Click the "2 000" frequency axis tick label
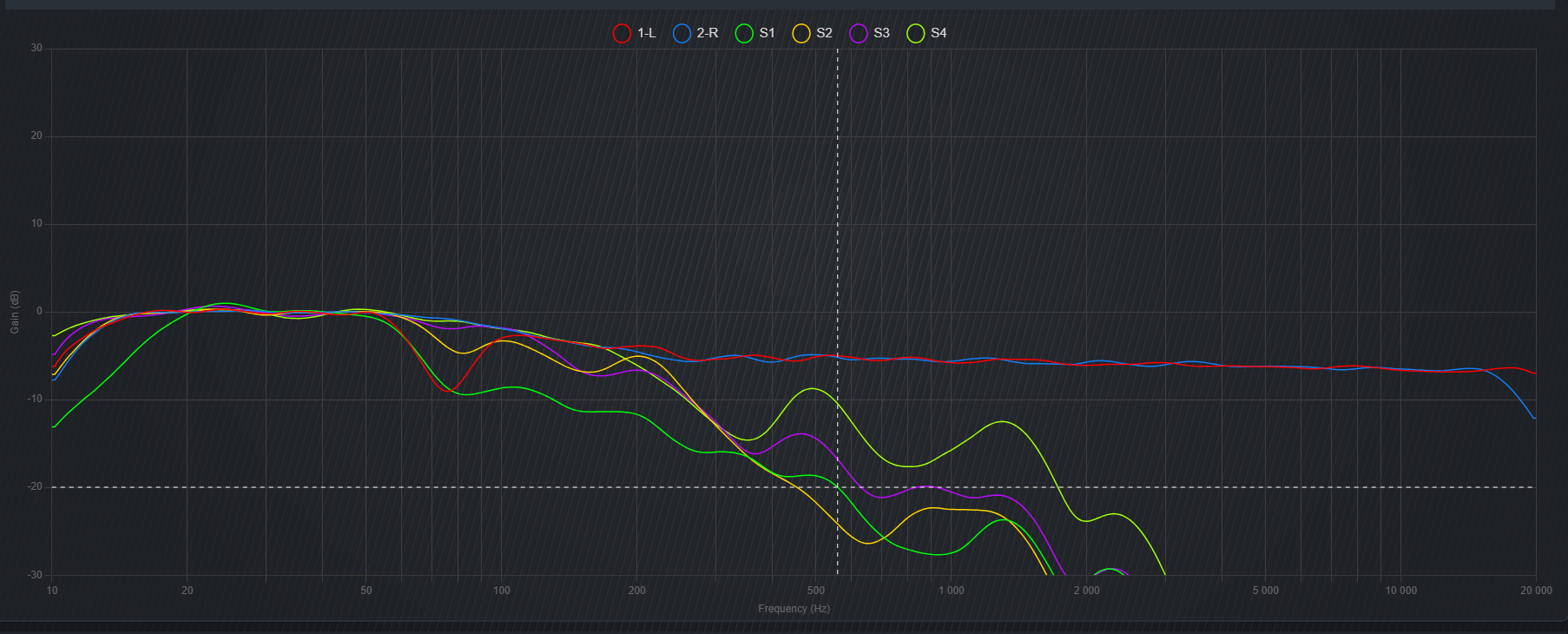 pyautogui.click(x=1087, y=591)
